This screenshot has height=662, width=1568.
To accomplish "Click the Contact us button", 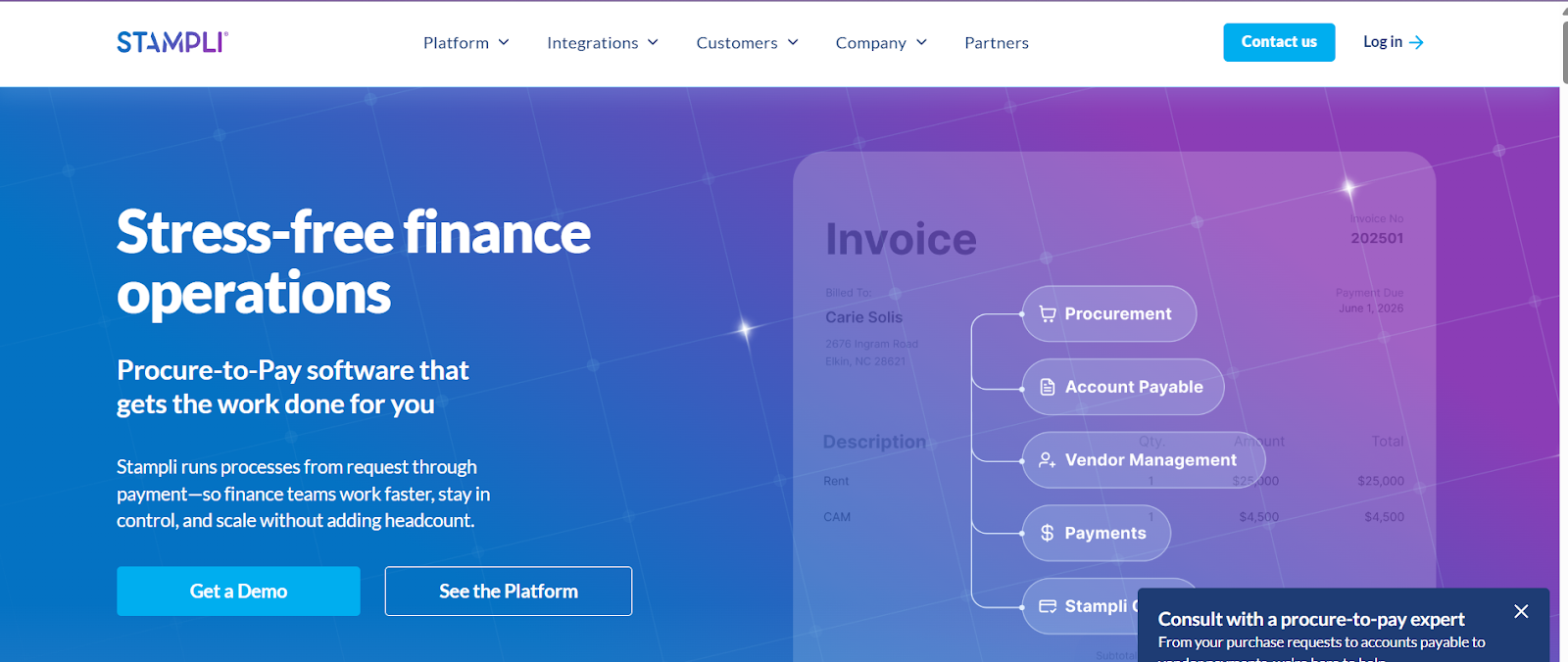I will tap(1279, 42).
